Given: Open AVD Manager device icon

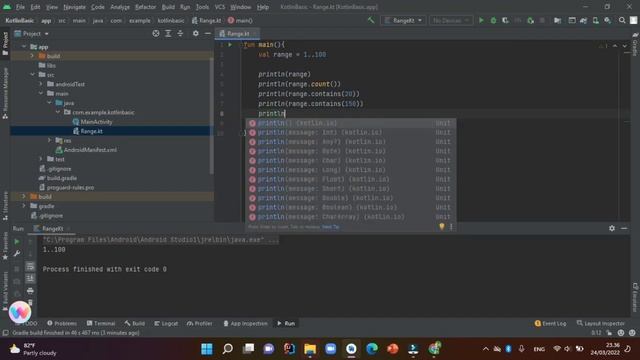Looking at the screenshot, I should pyautogui.click(x=596, y=20).
